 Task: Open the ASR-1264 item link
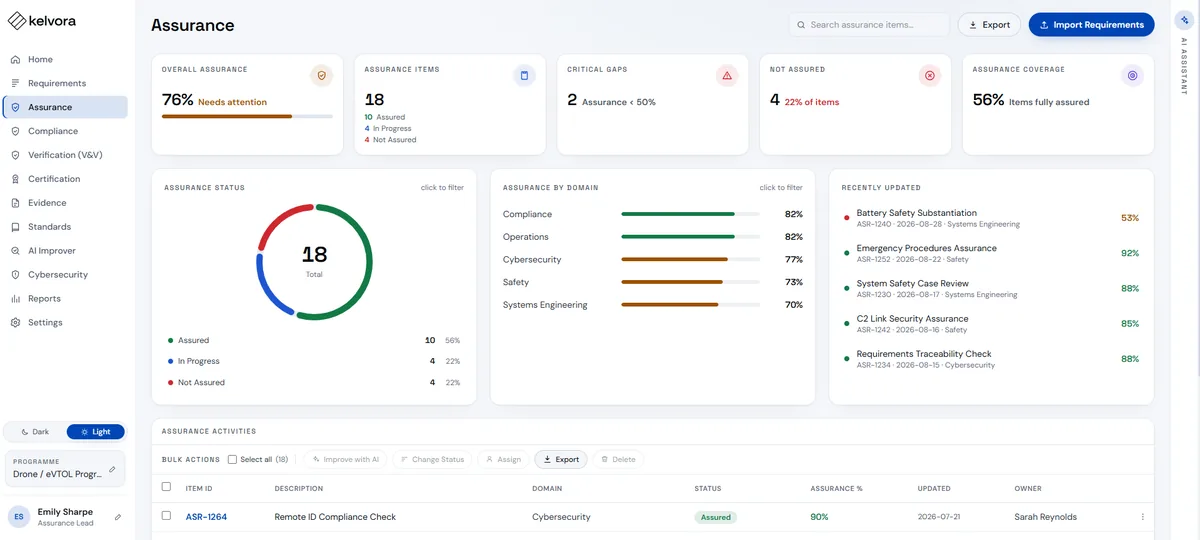(206, 517)
